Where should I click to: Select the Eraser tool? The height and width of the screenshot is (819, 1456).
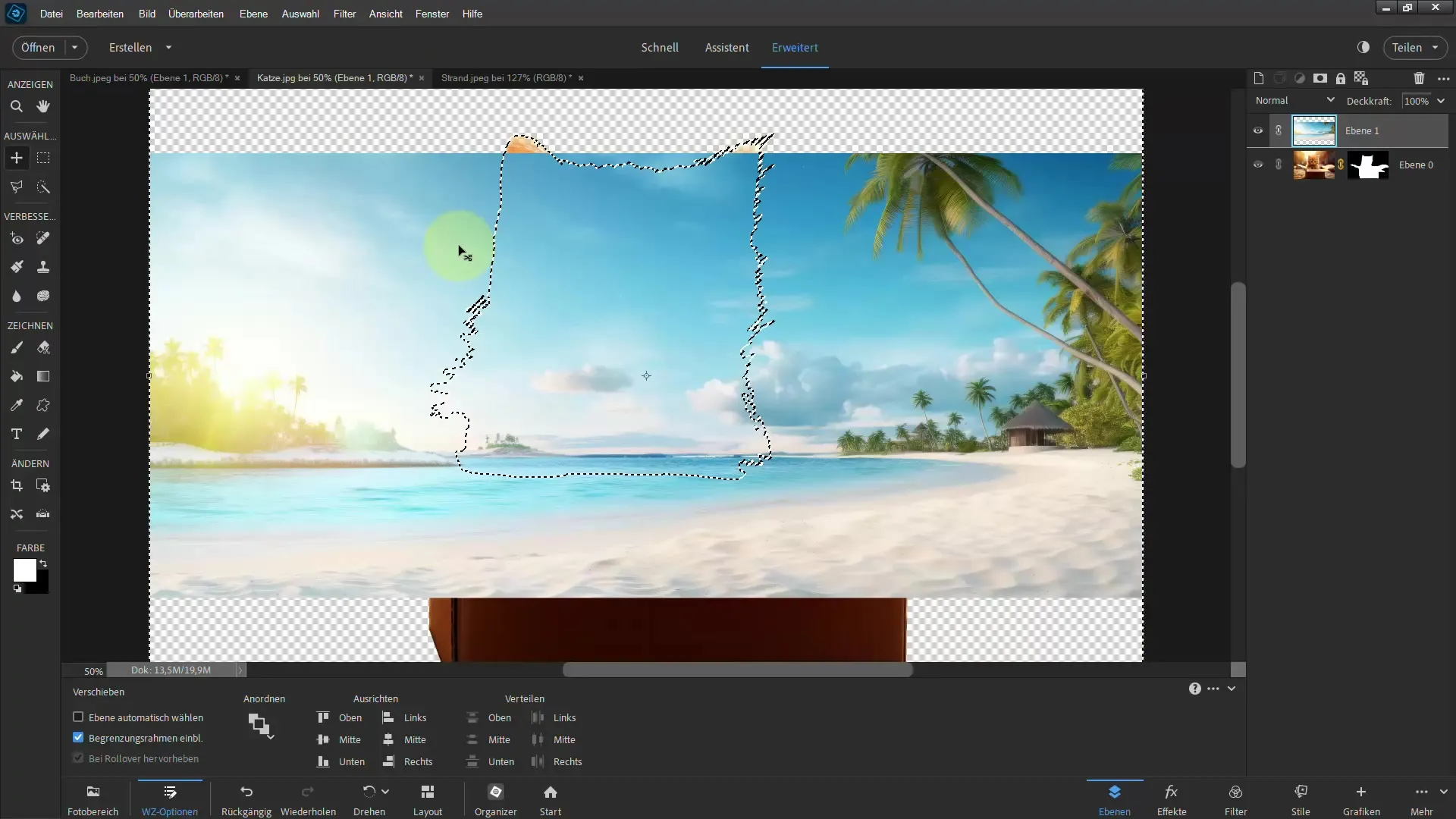(x=43, y=348)
